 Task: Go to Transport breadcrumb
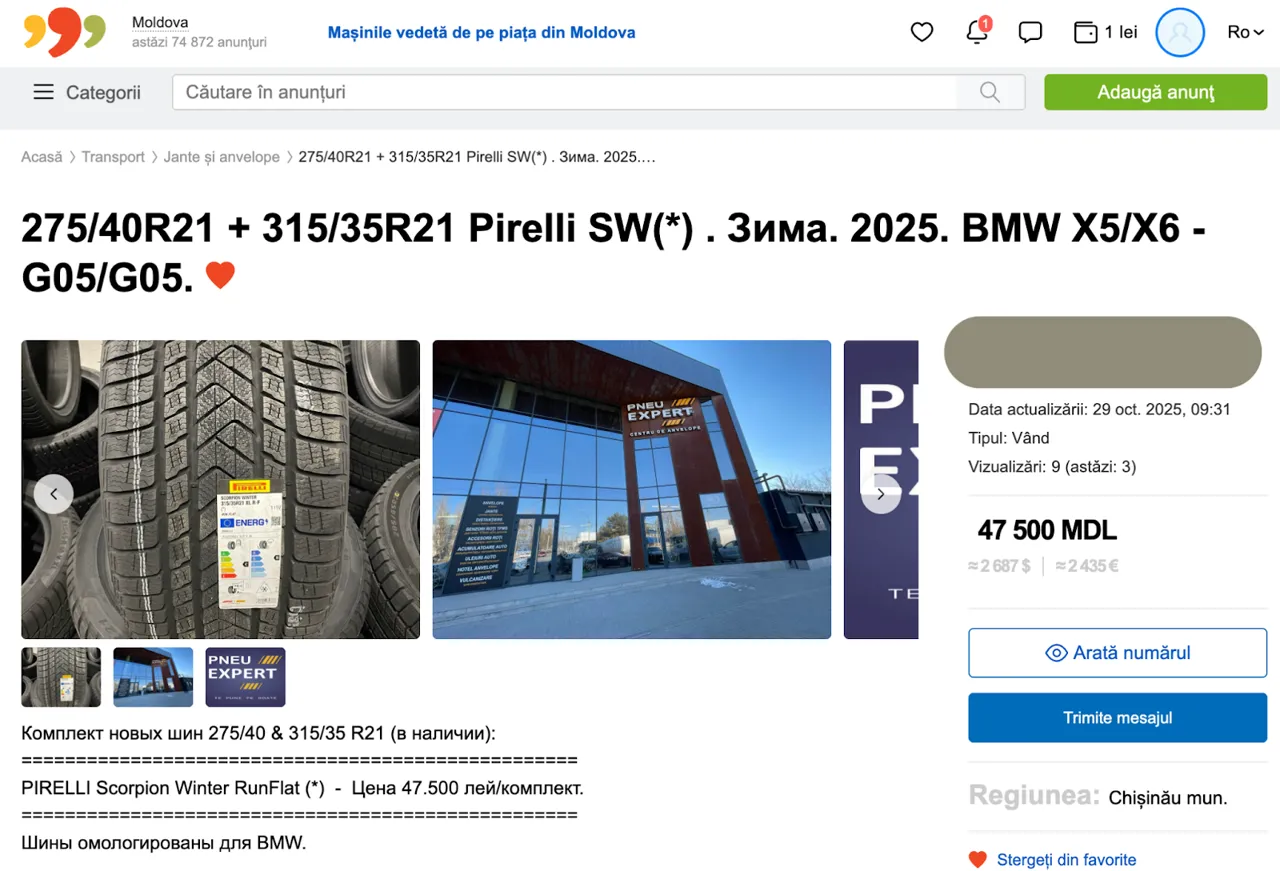[113, 157]
